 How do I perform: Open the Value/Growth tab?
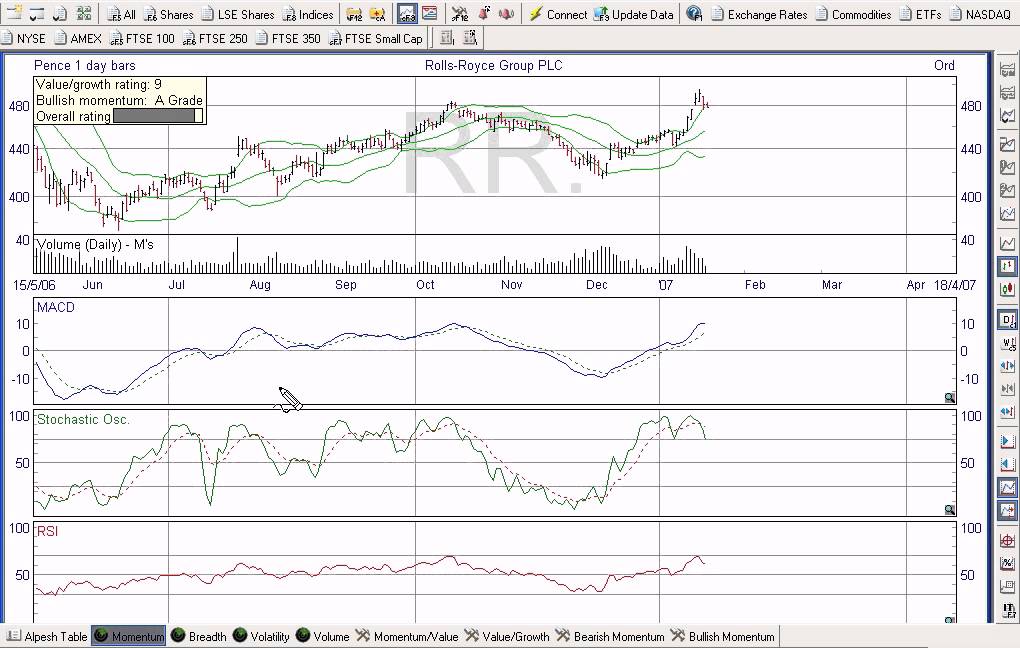507,636
